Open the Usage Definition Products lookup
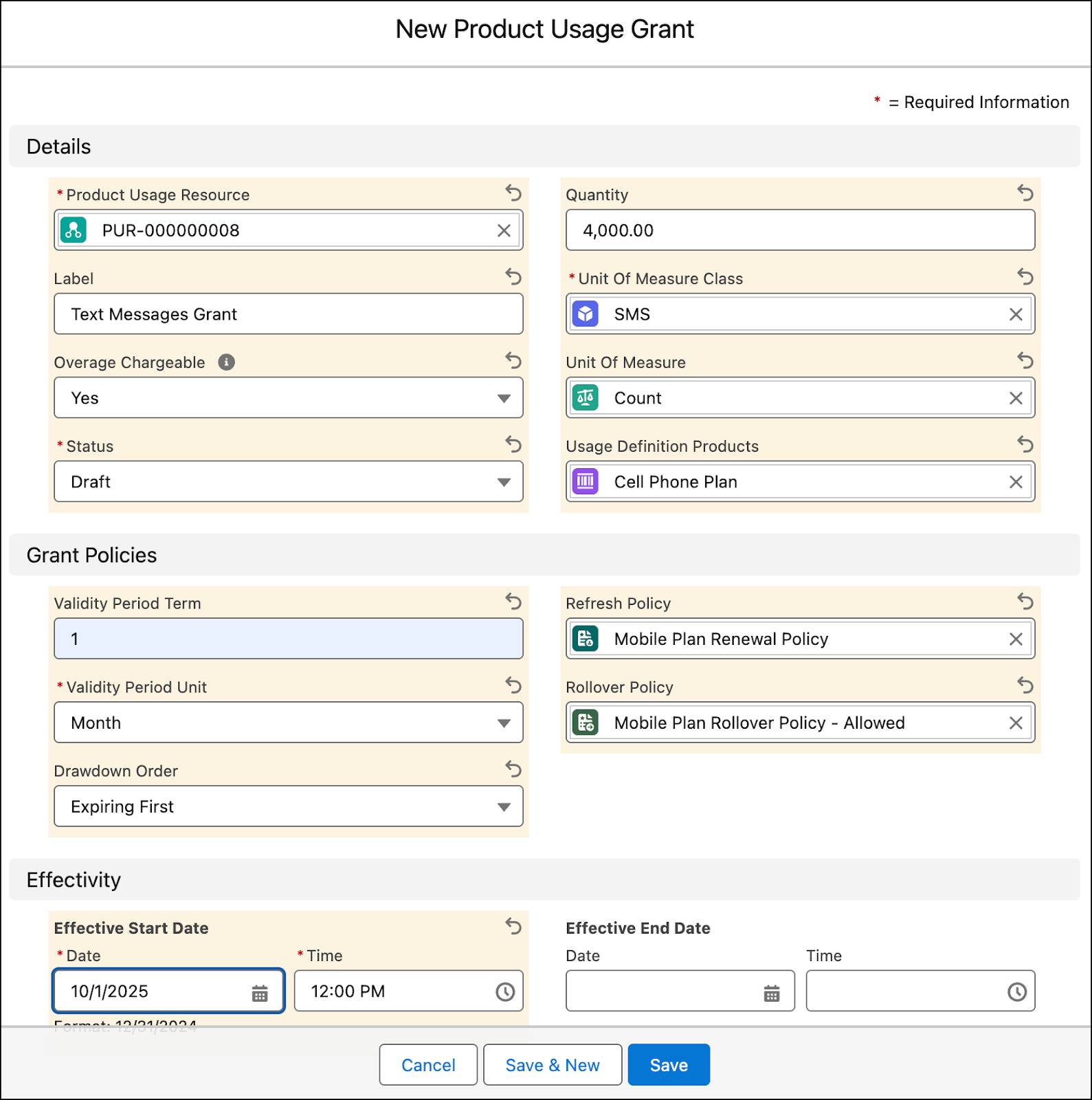 pos(801,482)
